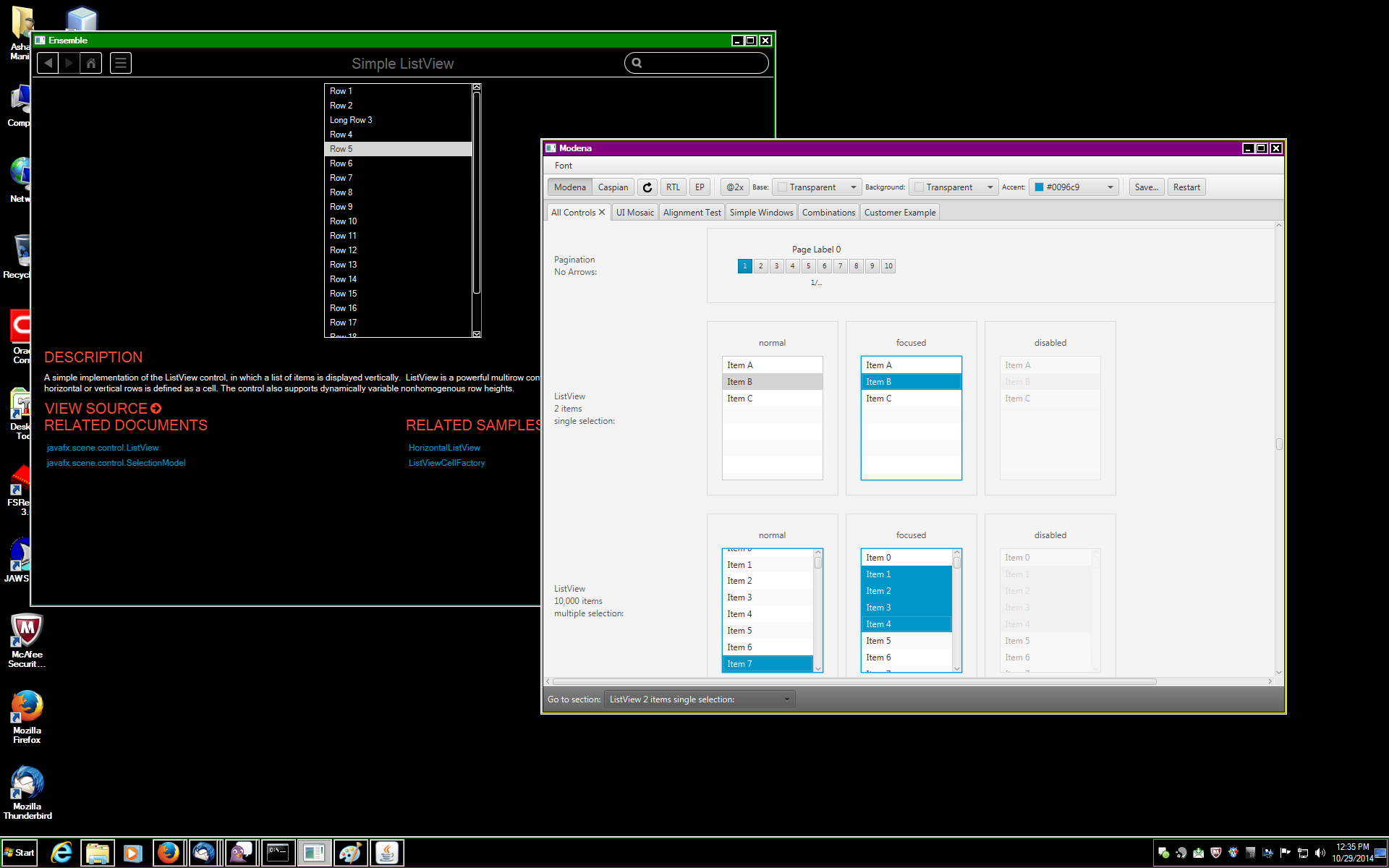Open Firefox from the taskbar
The width and height of the screenshot is (1389, 868).
point(169,853)
